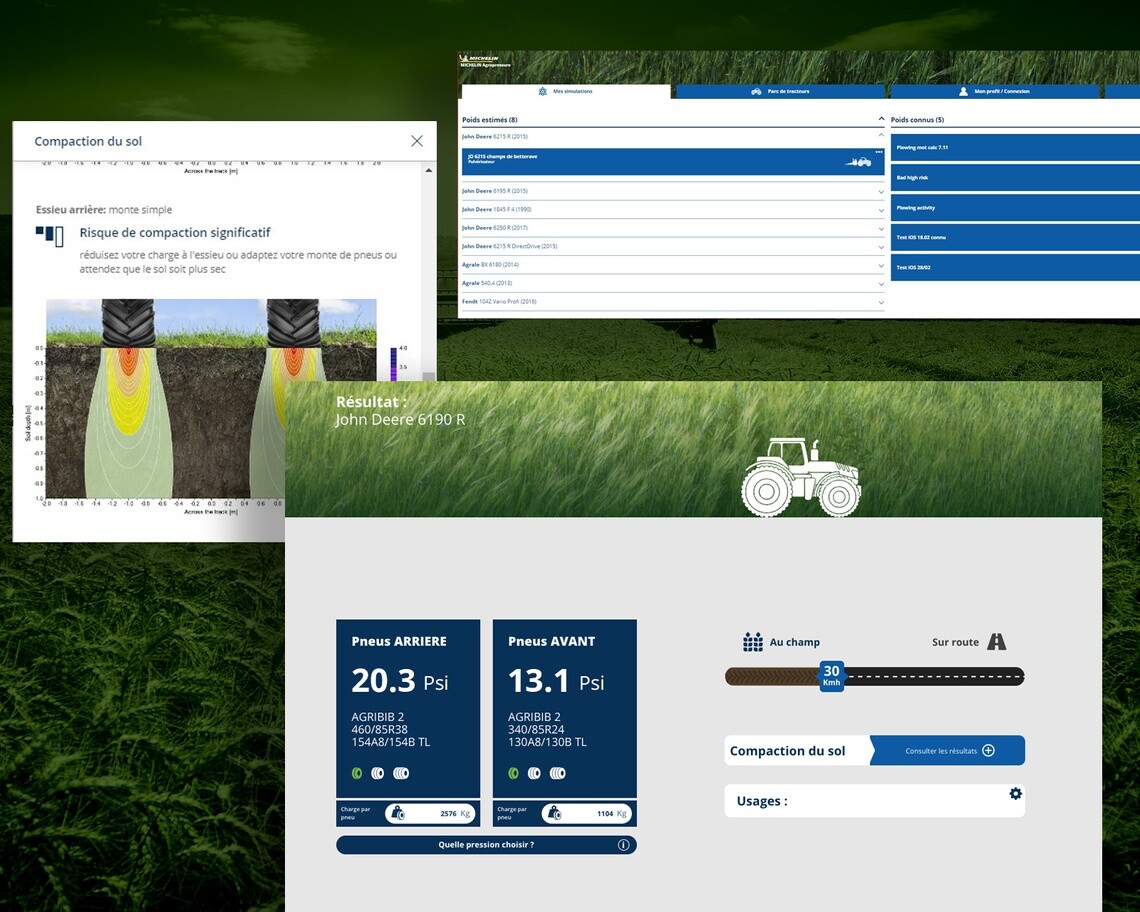Screen dimensions: 1140x912
Task: Click the Compaction du sol label in result panel
Action: click(787, 751)
